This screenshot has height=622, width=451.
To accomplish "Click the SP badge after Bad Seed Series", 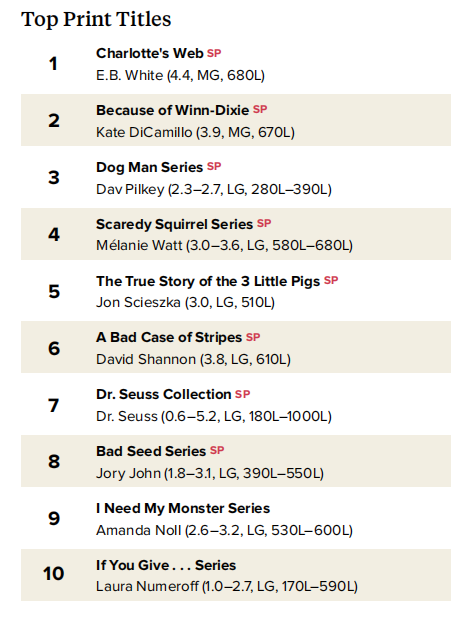I will coord(217,451).
